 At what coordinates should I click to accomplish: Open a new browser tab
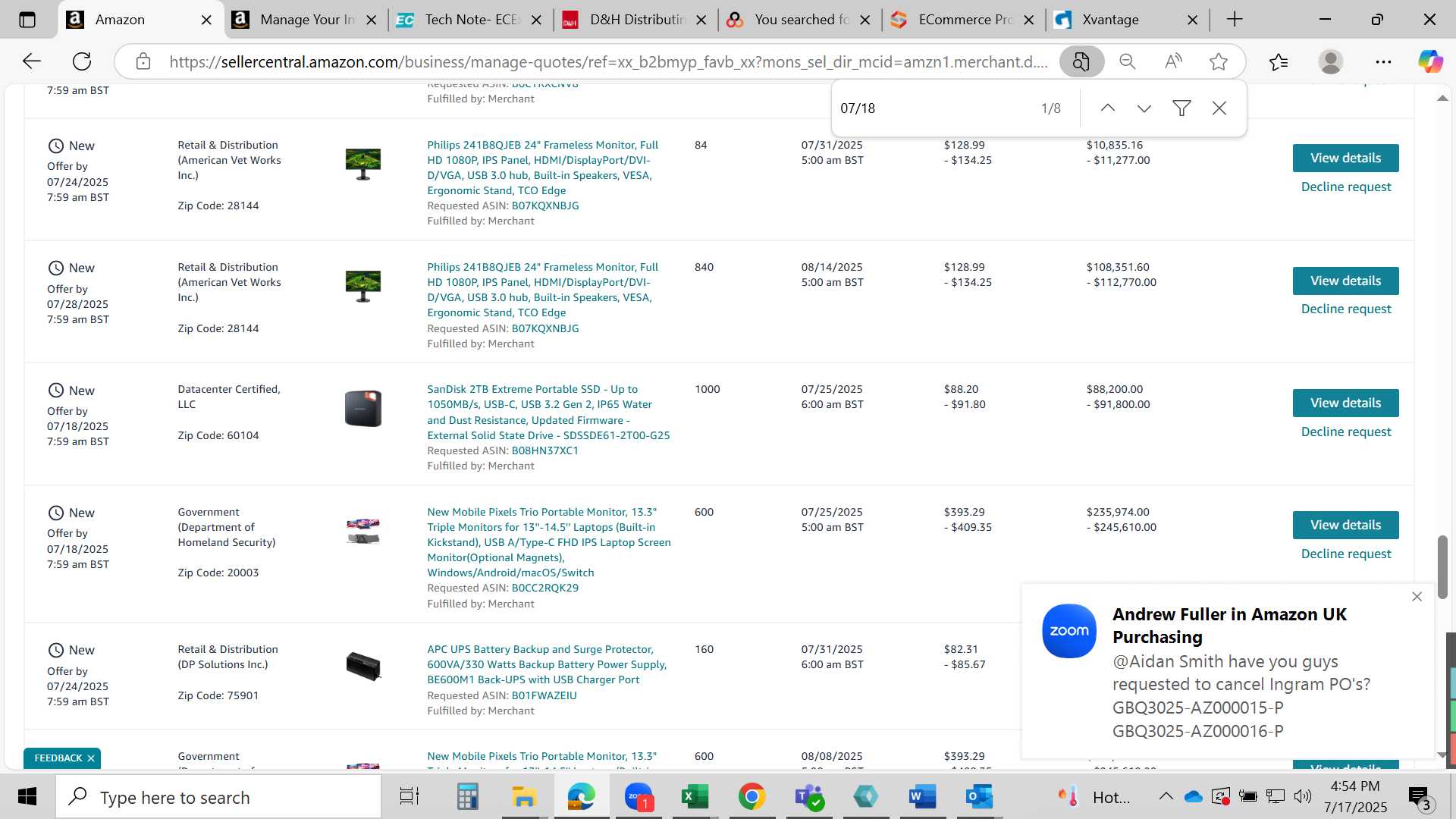(x=1235, y=20)
